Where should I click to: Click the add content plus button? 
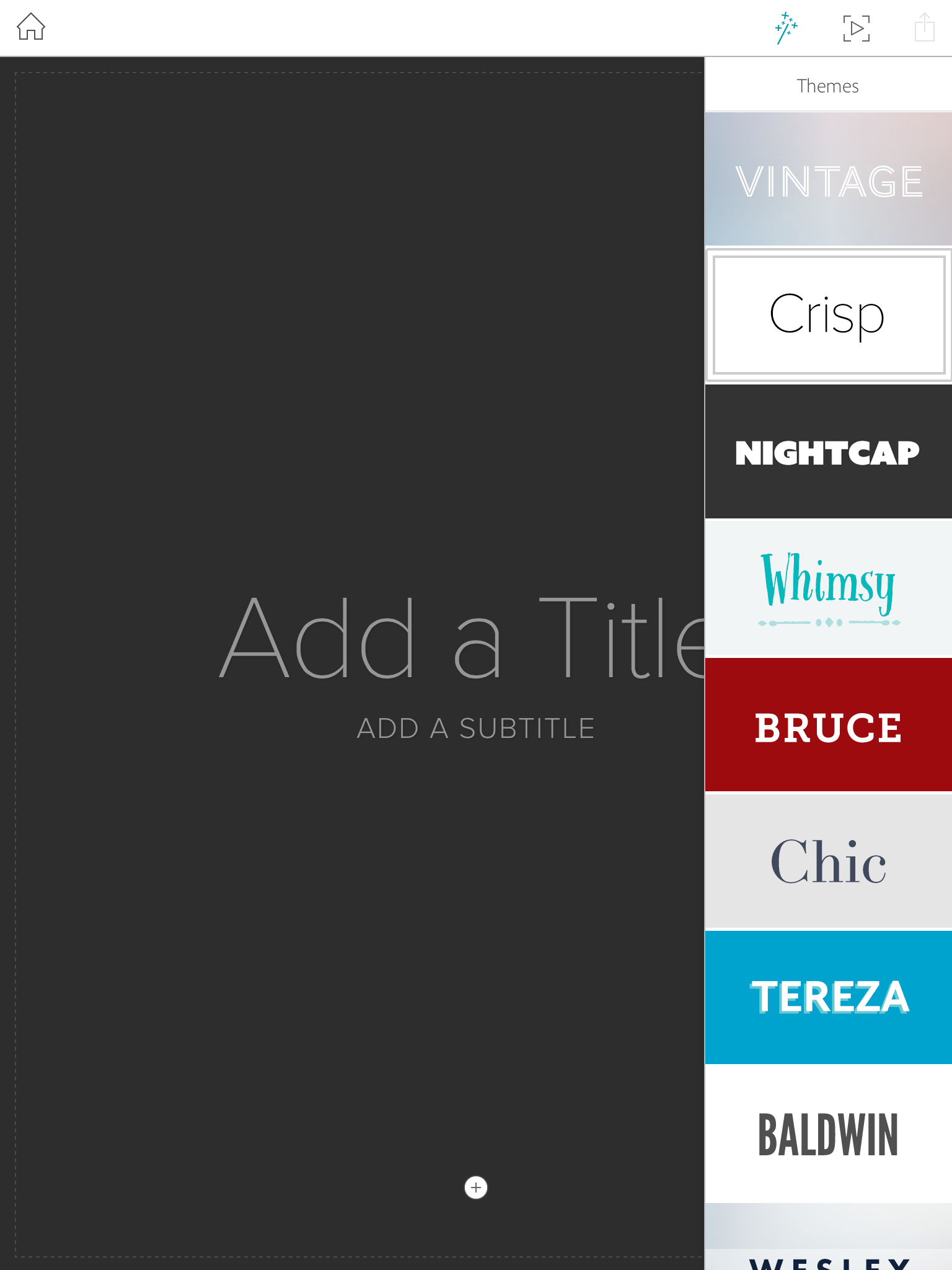[x=476, y=1188]
